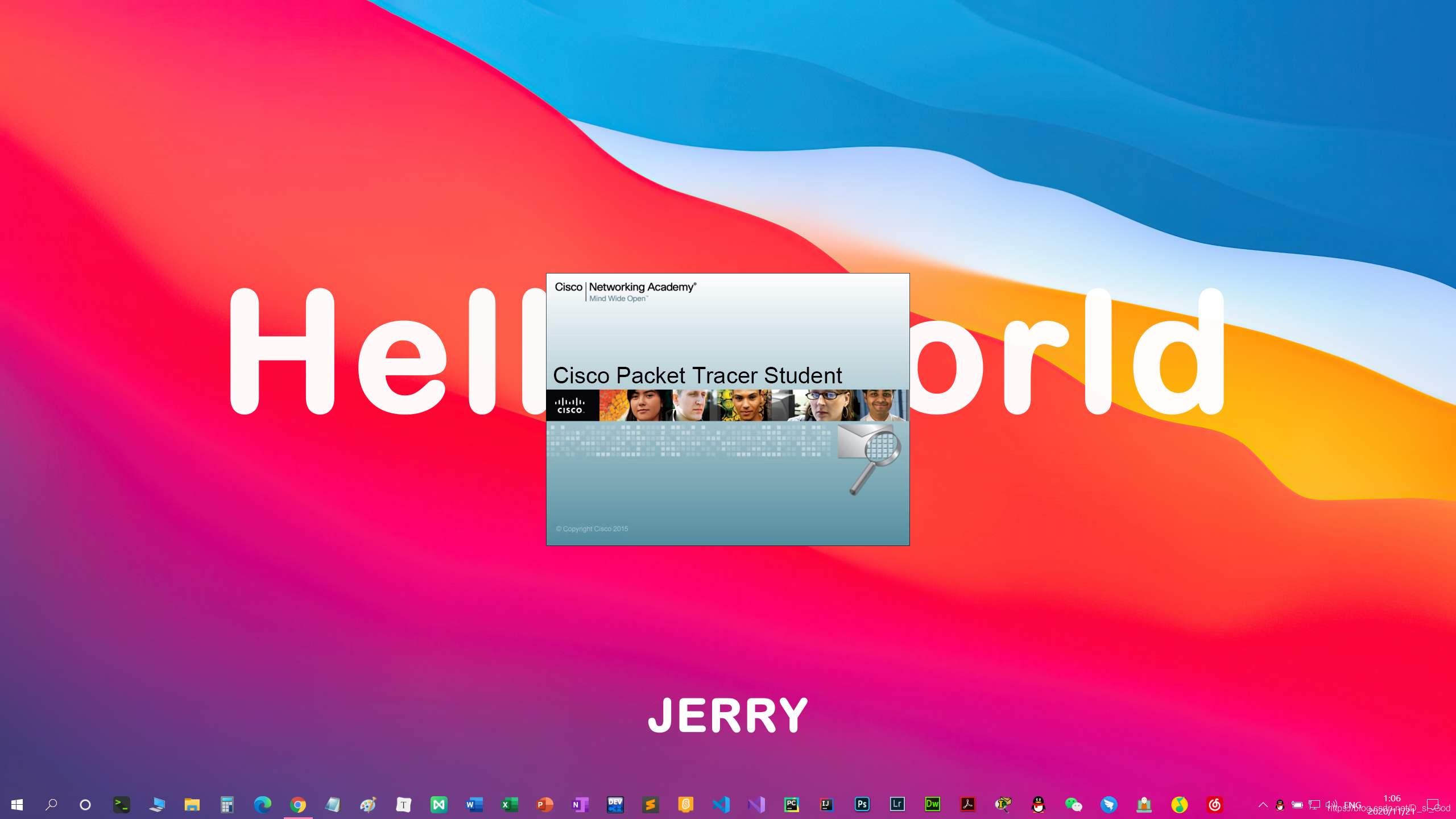Open Photoshop from the taskbar

coord(862,804)
